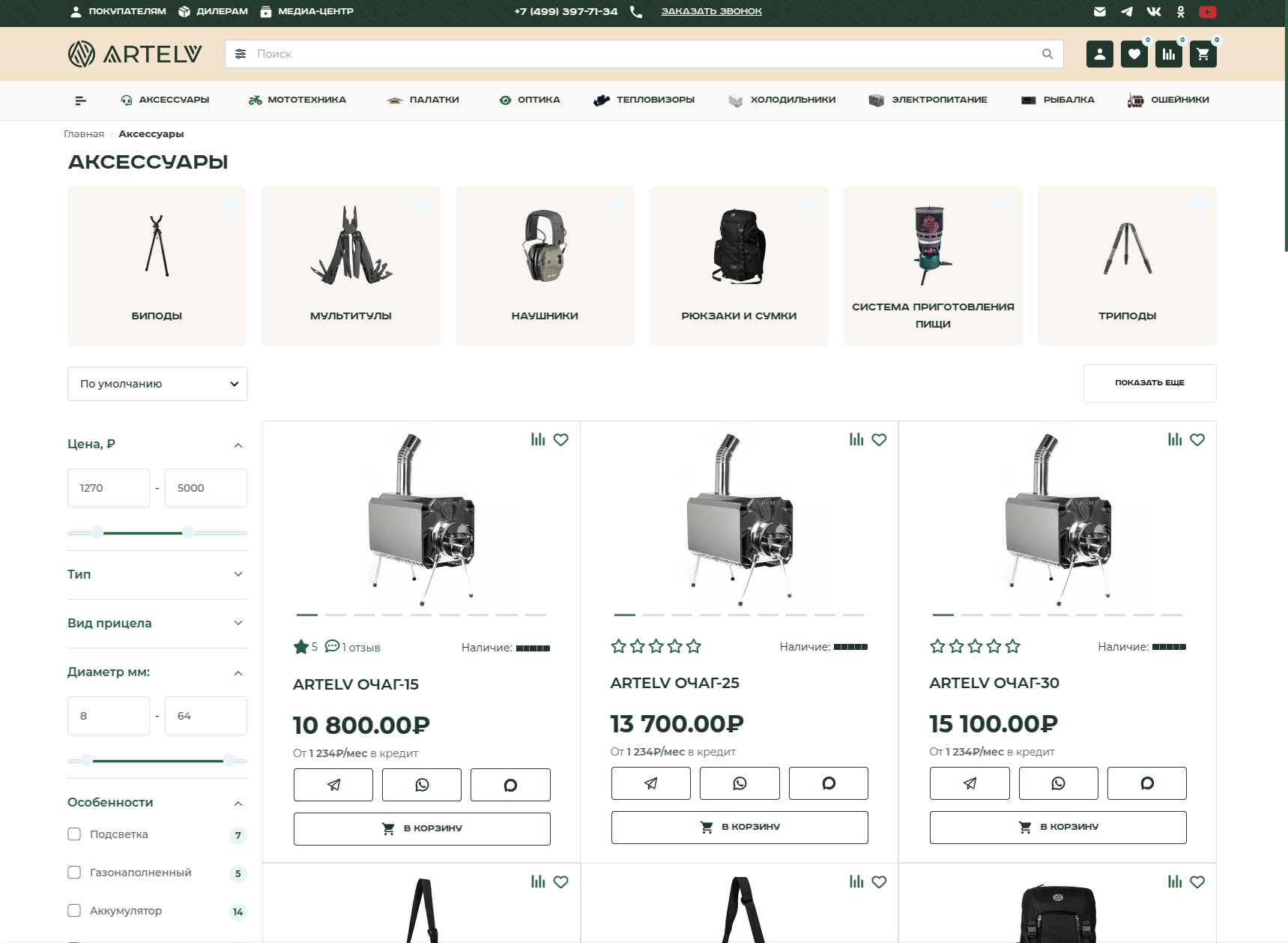
Task: Enable the Газонаполненный checkbox
Action: pyautogui.click(x=74, y=873)
